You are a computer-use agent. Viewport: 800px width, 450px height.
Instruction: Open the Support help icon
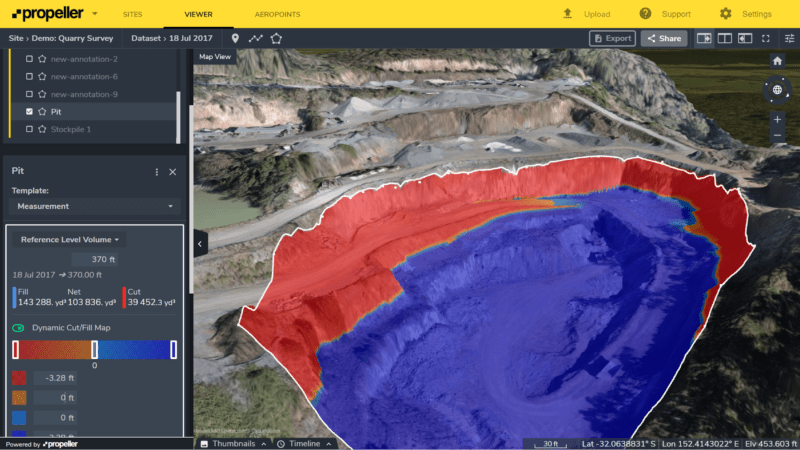tap(645, 14)
